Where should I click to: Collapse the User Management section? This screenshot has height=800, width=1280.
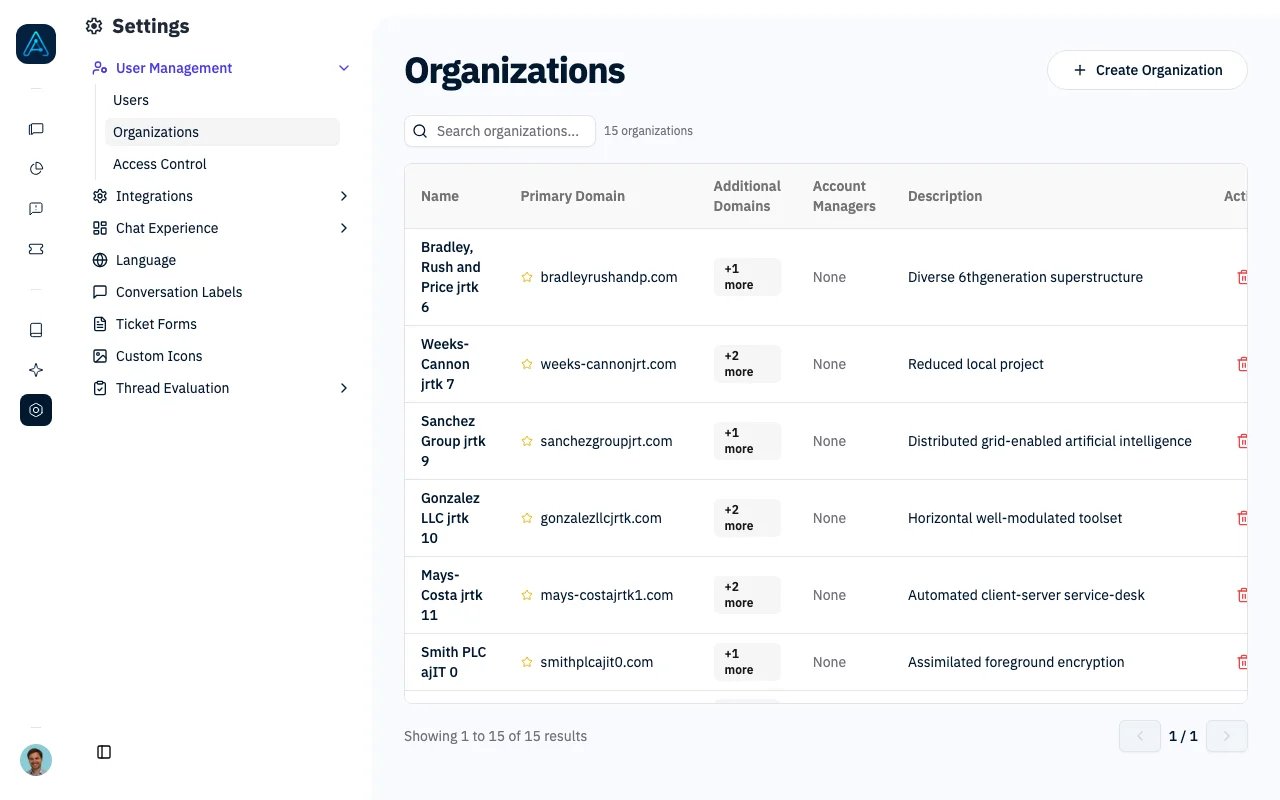click(x=344, y=68)
